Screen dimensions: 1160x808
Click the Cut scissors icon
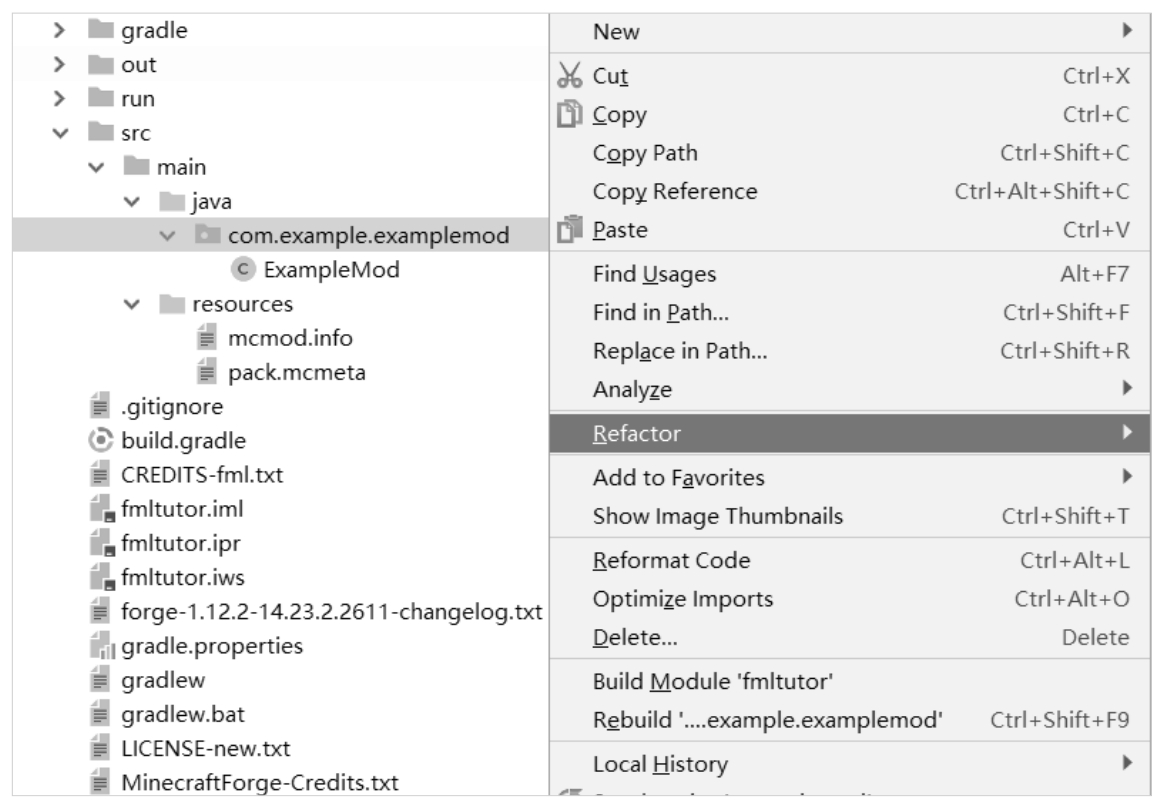[569, 77]
